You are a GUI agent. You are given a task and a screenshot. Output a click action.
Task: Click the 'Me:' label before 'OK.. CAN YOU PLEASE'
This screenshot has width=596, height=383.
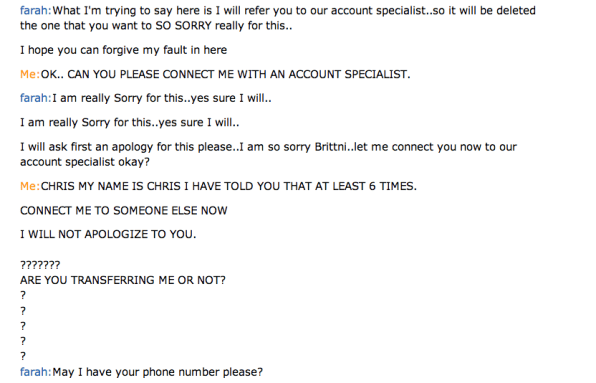30,74
